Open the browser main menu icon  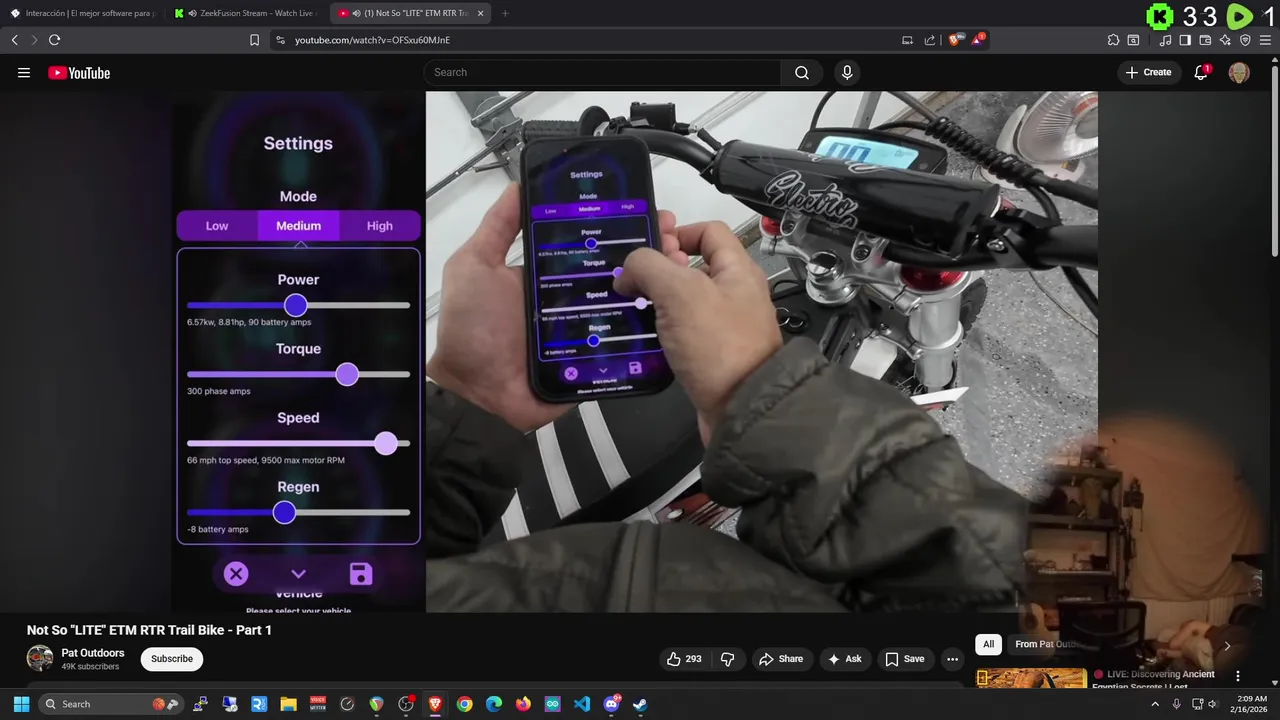[1266, 40]
